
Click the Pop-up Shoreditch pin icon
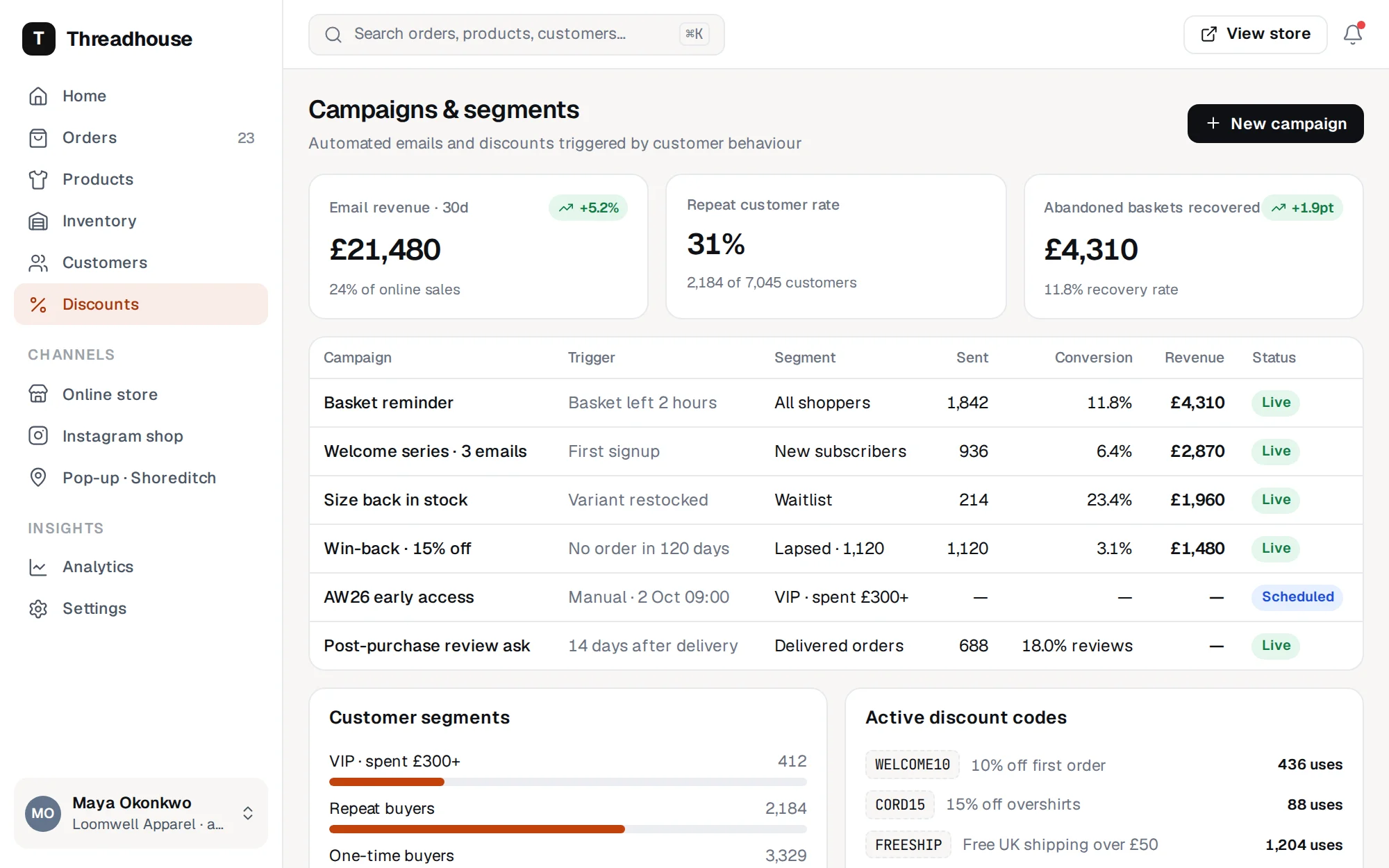click(38, 478)
